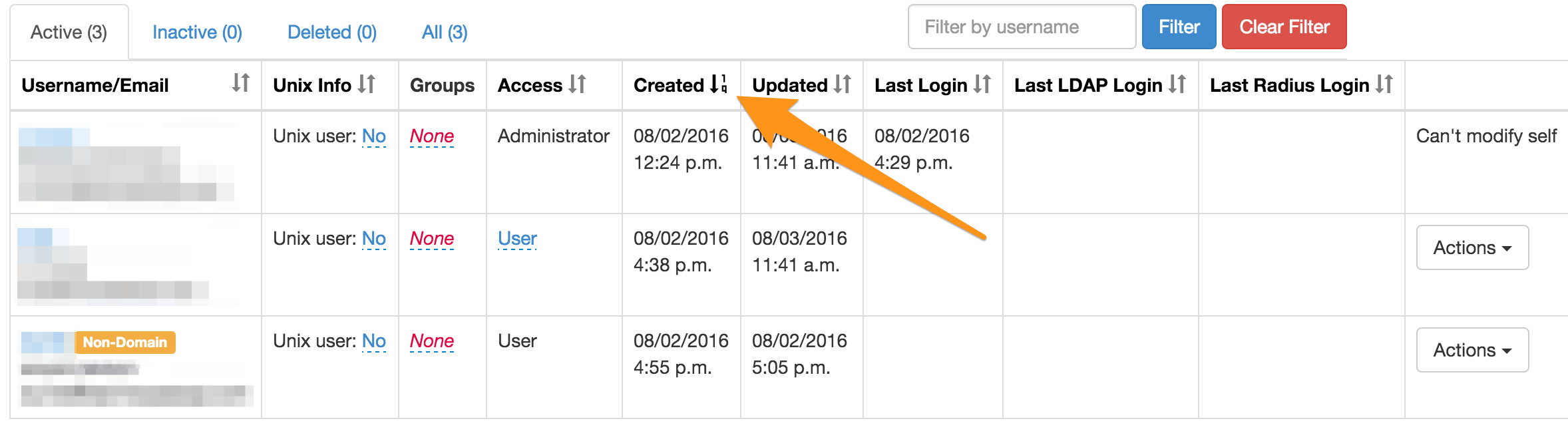
Task: Edit groups 'None' link for second user
Action: click(x=432, y=239)
